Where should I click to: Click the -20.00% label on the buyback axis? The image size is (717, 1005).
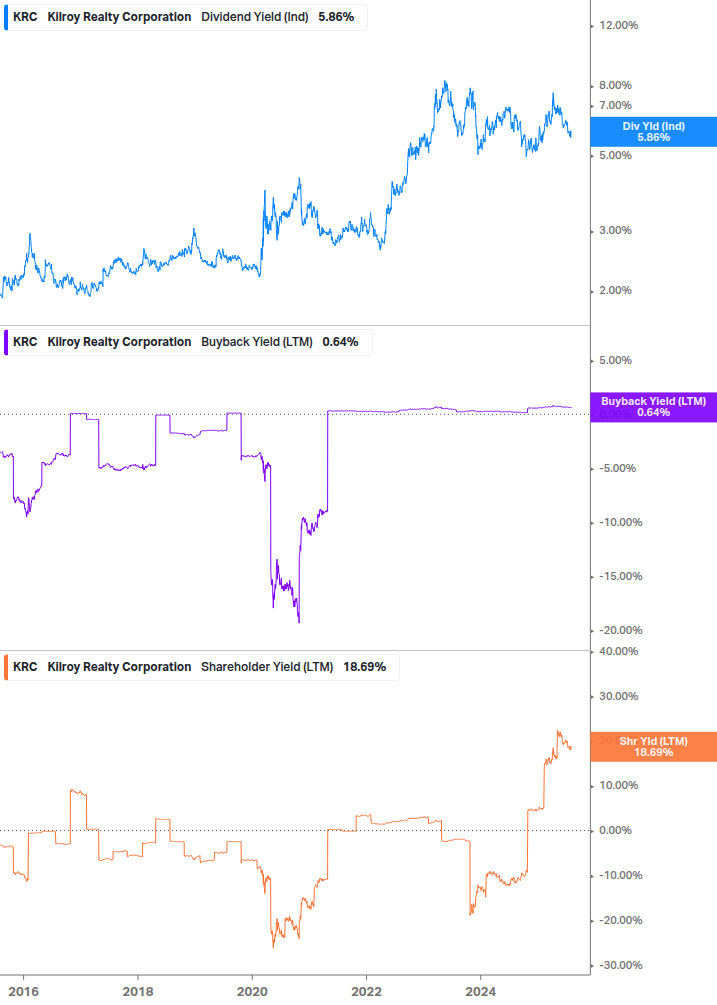(x=621, y=631)
